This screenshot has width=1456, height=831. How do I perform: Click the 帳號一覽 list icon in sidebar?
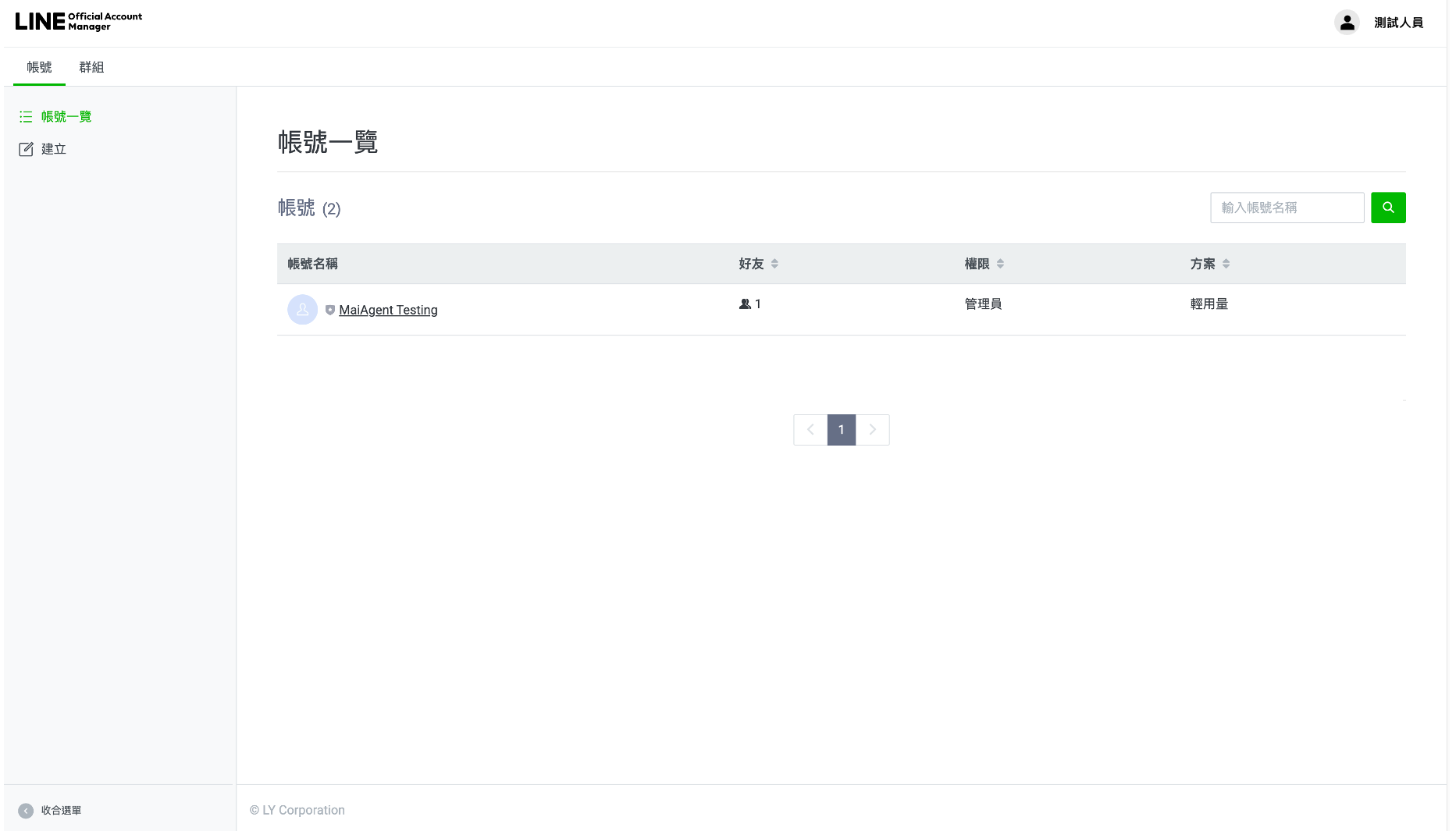[x=26, y=117]
